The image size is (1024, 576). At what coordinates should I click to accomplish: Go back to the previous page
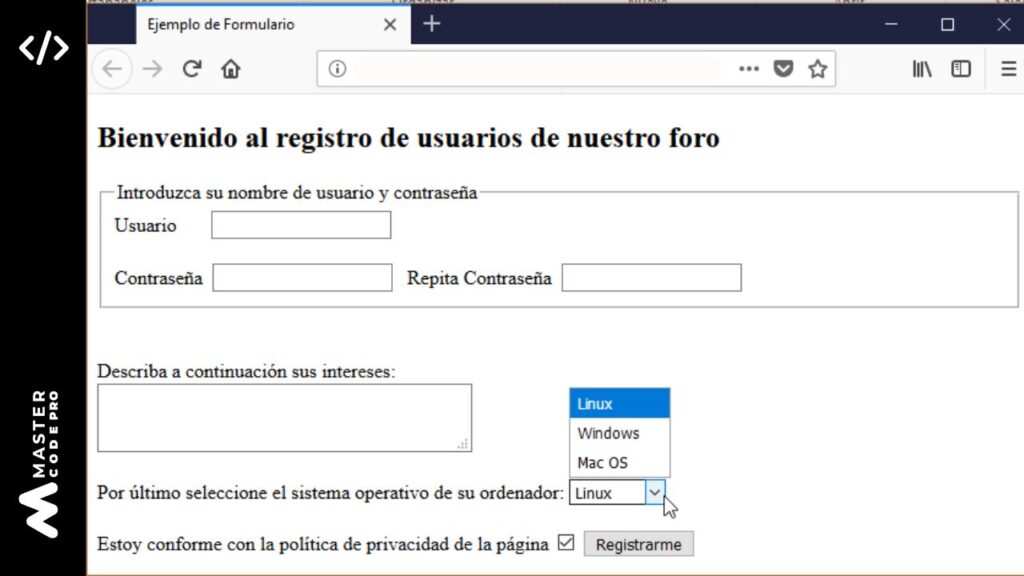coord(112,69)
